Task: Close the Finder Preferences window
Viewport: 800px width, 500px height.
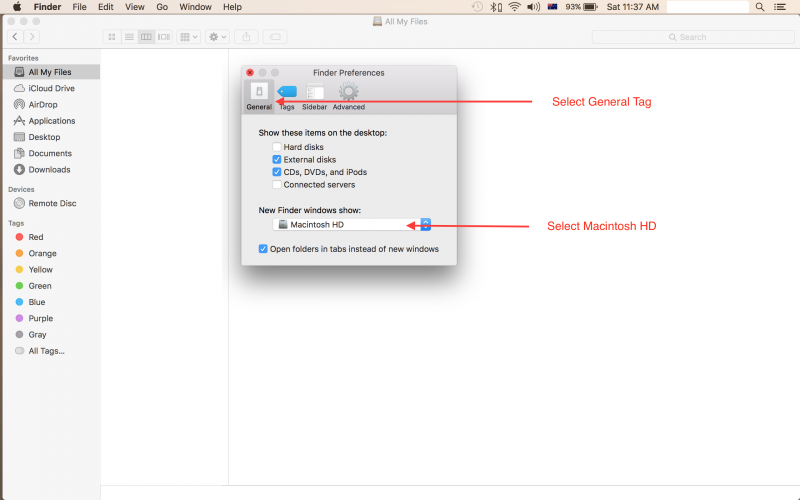Action: pos(250,72)
